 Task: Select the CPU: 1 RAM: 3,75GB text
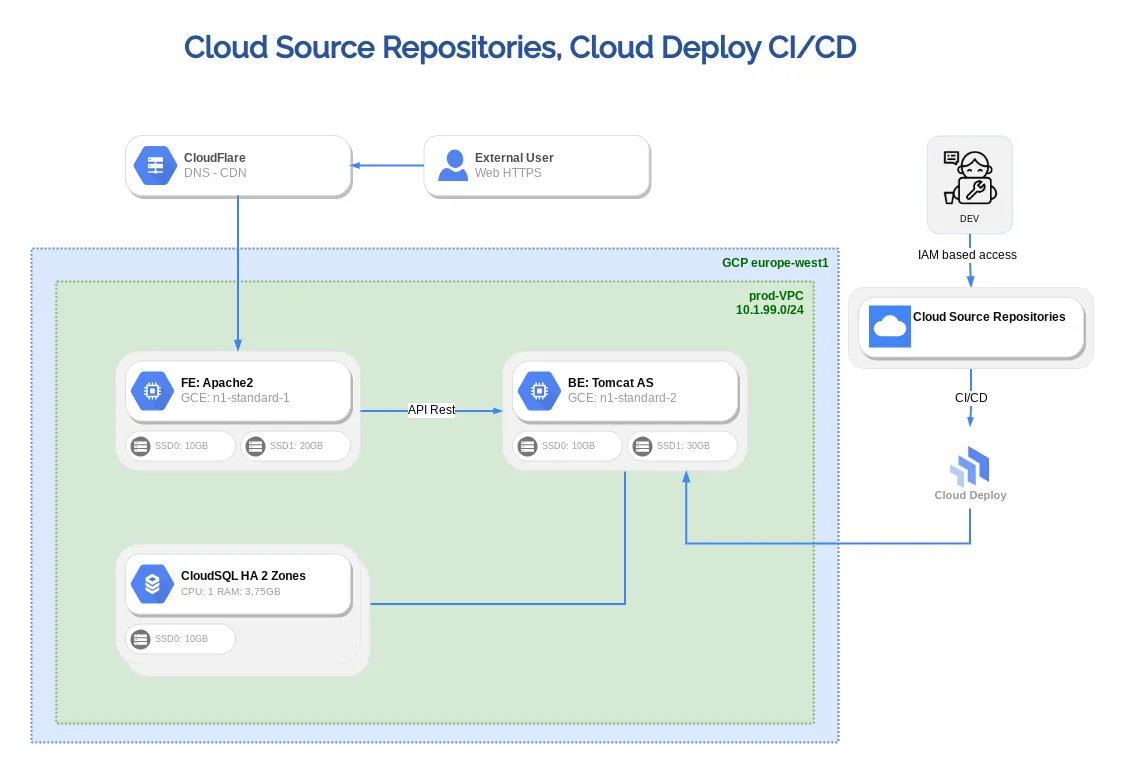[231, 592]
